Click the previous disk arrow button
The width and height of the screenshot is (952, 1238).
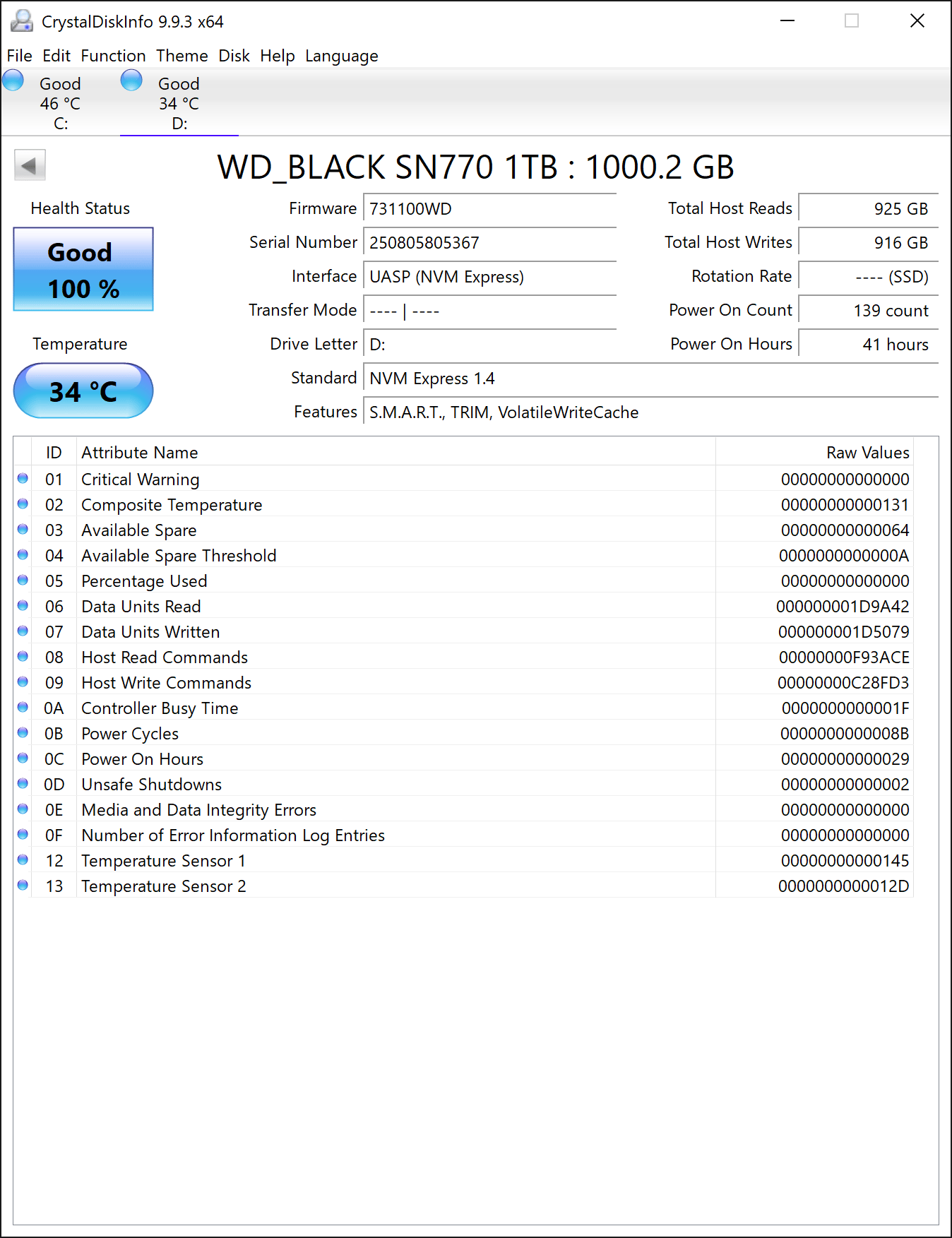(30, 166)
